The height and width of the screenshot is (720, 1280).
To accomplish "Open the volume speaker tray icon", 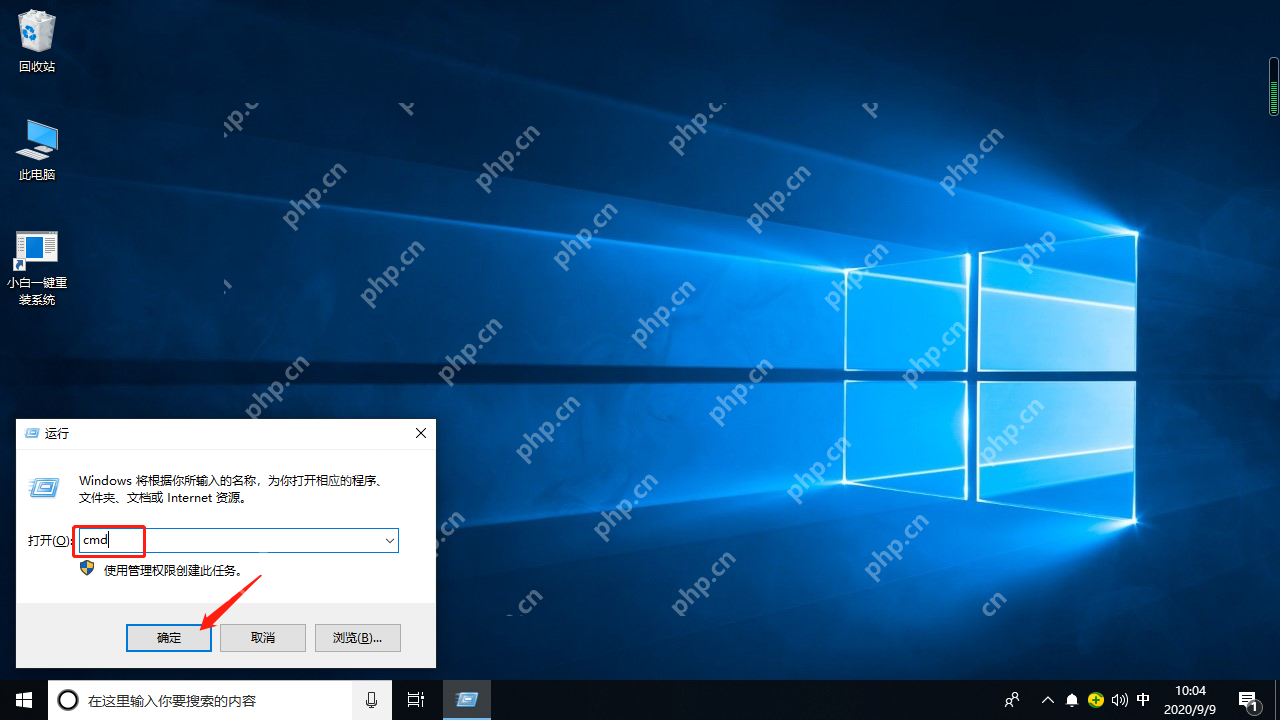I will point(1120,700).
